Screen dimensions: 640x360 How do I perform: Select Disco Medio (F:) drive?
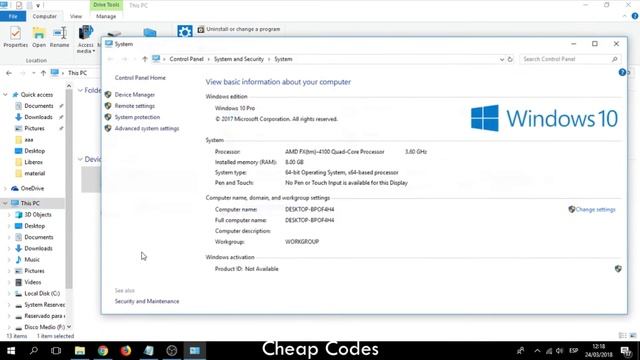44,327
